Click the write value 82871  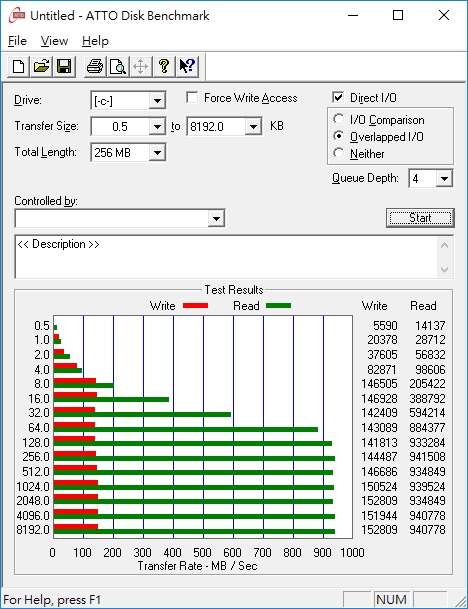point(382,369)
